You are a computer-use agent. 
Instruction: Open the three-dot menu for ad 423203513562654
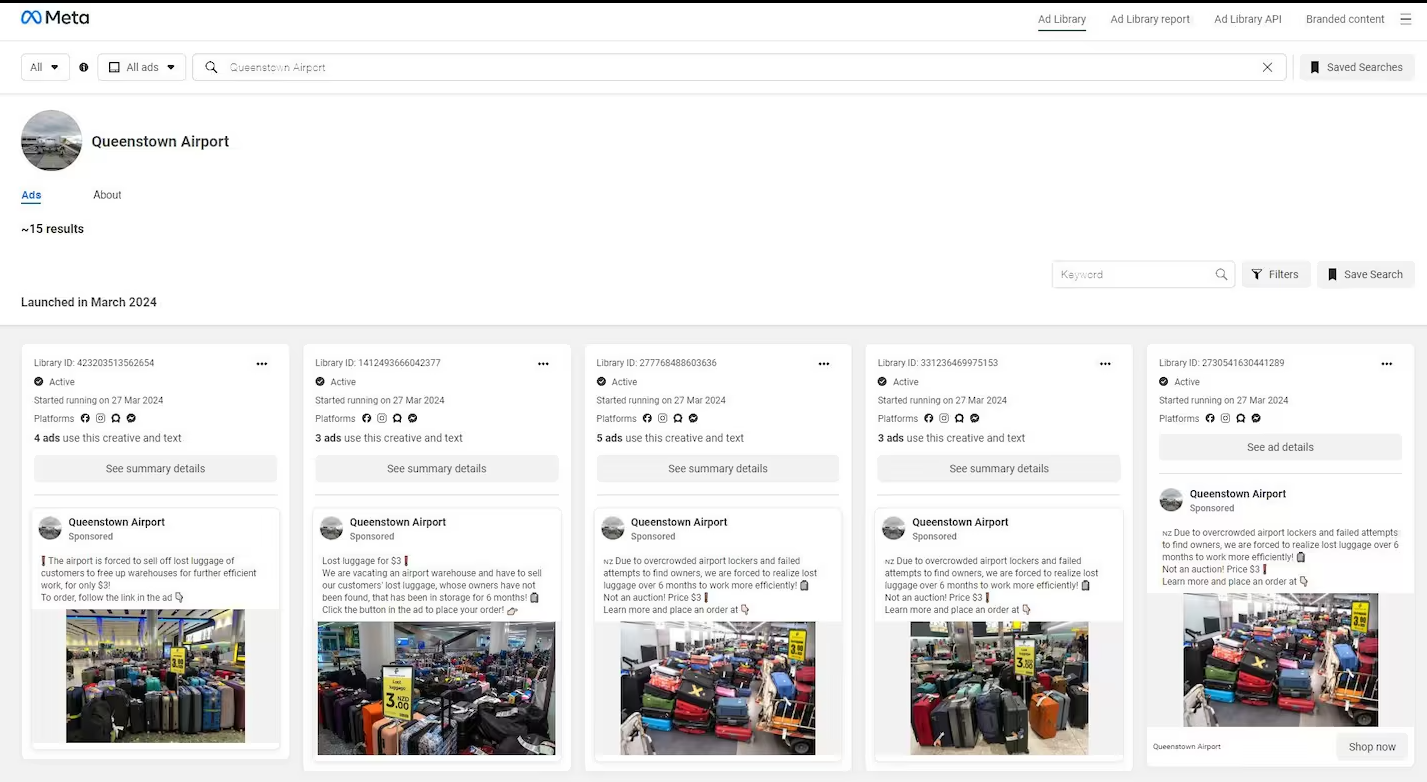click(x=262, y=364)
